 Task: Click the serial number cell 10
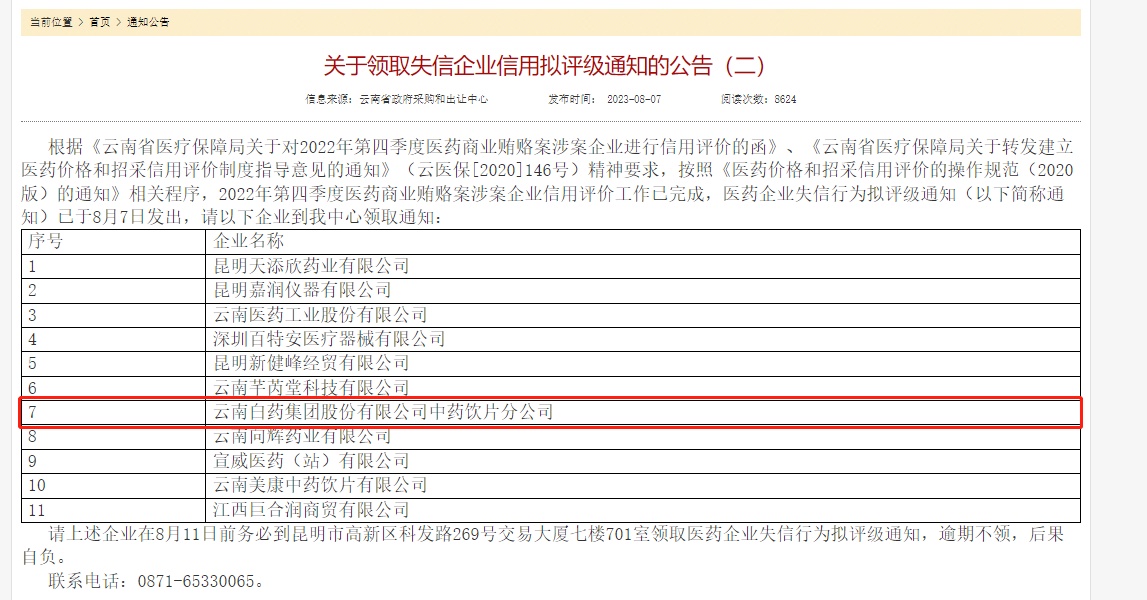(113, 485)
